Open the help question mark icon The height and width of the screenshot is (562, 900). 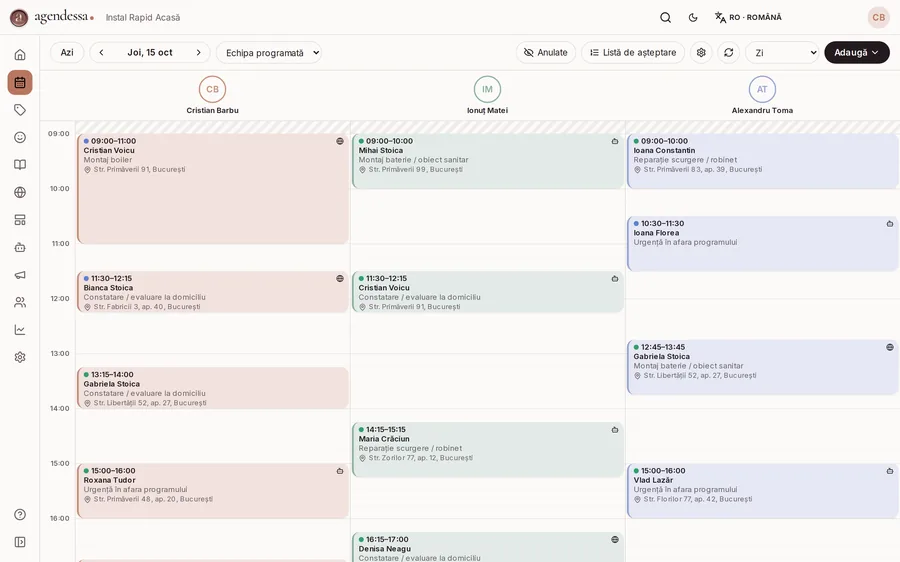[x=20, y=514]
